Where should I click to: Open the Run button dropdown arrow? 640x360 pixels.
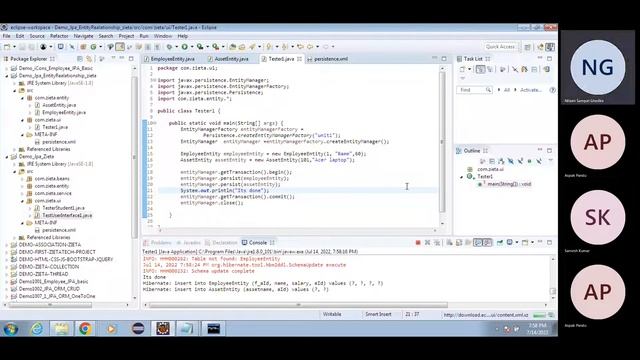[x=192, y=47]
